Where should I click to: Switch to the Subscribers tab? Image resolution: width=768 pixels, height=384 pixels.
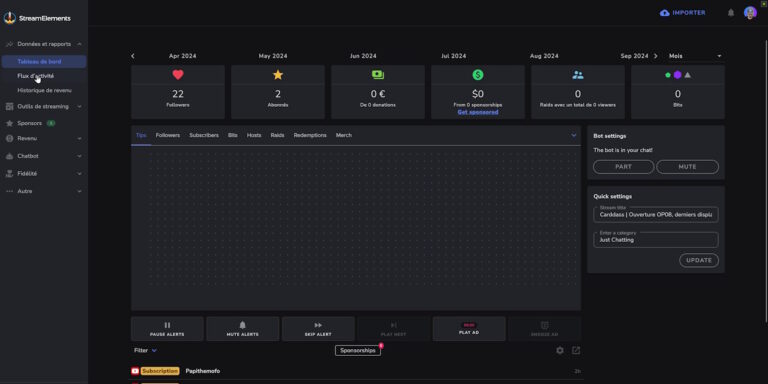point(204,135)
